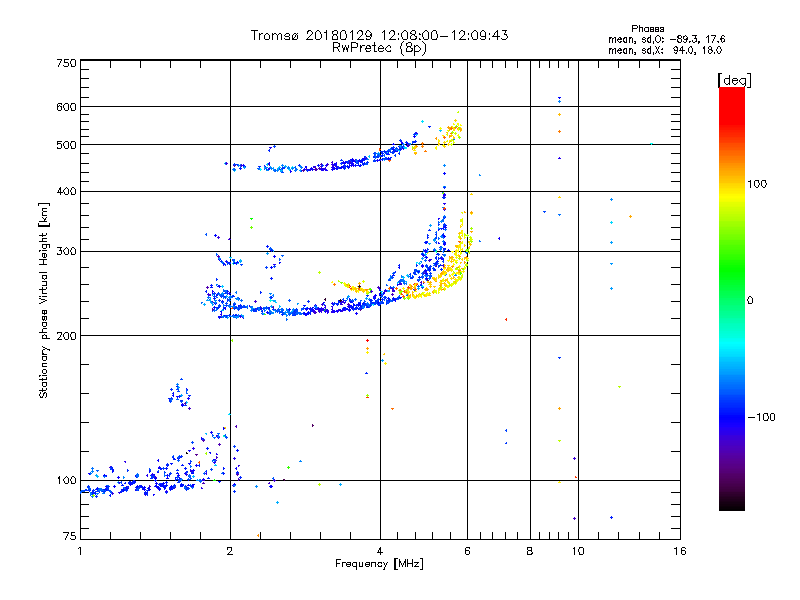Click the "mean, sd,X: 94.0, 18.0" line
This screenshot has width=800, height=600.
pos(665,50)
